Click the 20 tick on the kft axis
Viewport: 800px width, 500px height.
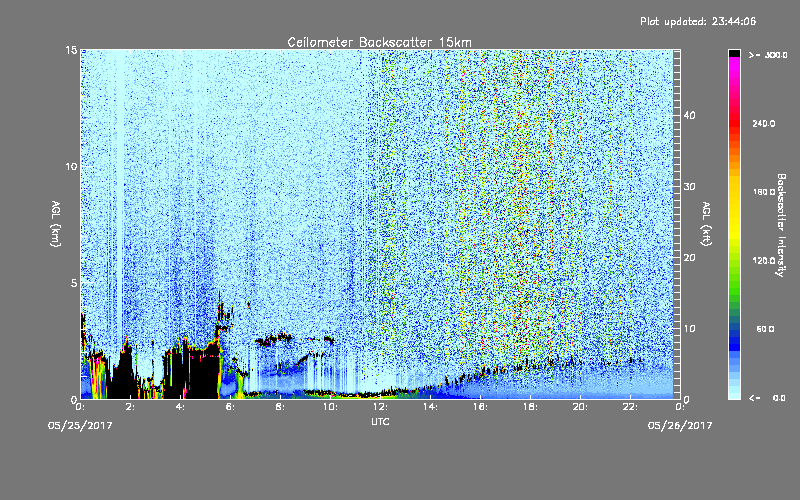689,257
